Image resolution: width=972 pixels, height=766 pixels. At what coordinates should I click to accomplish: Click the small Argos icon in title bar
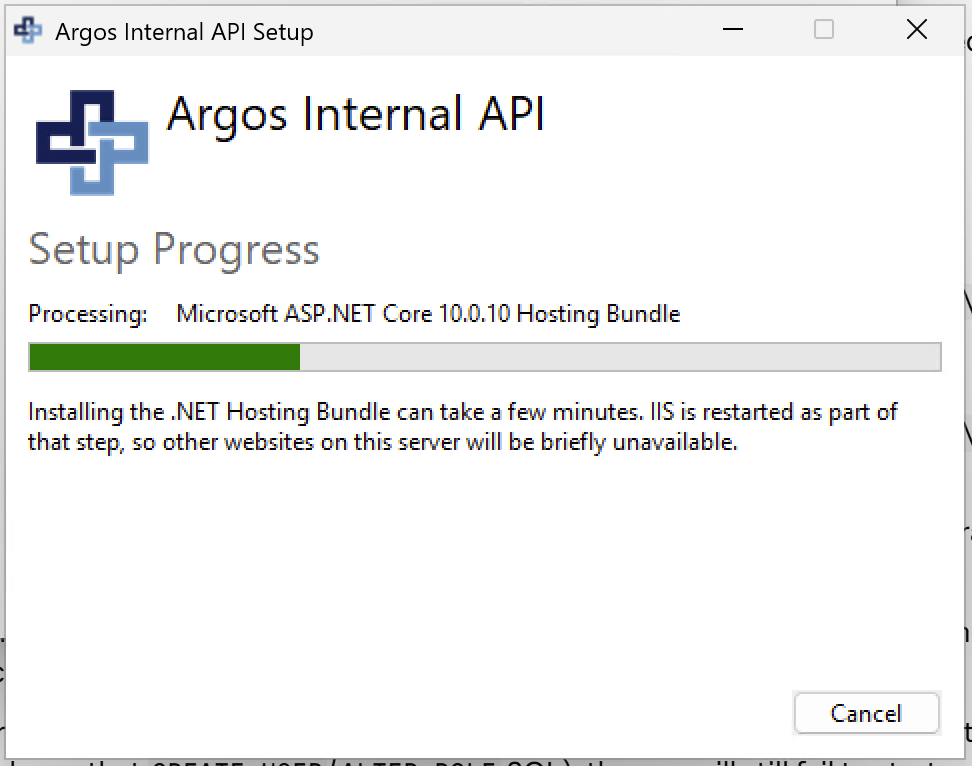click(x=28, y=30)
